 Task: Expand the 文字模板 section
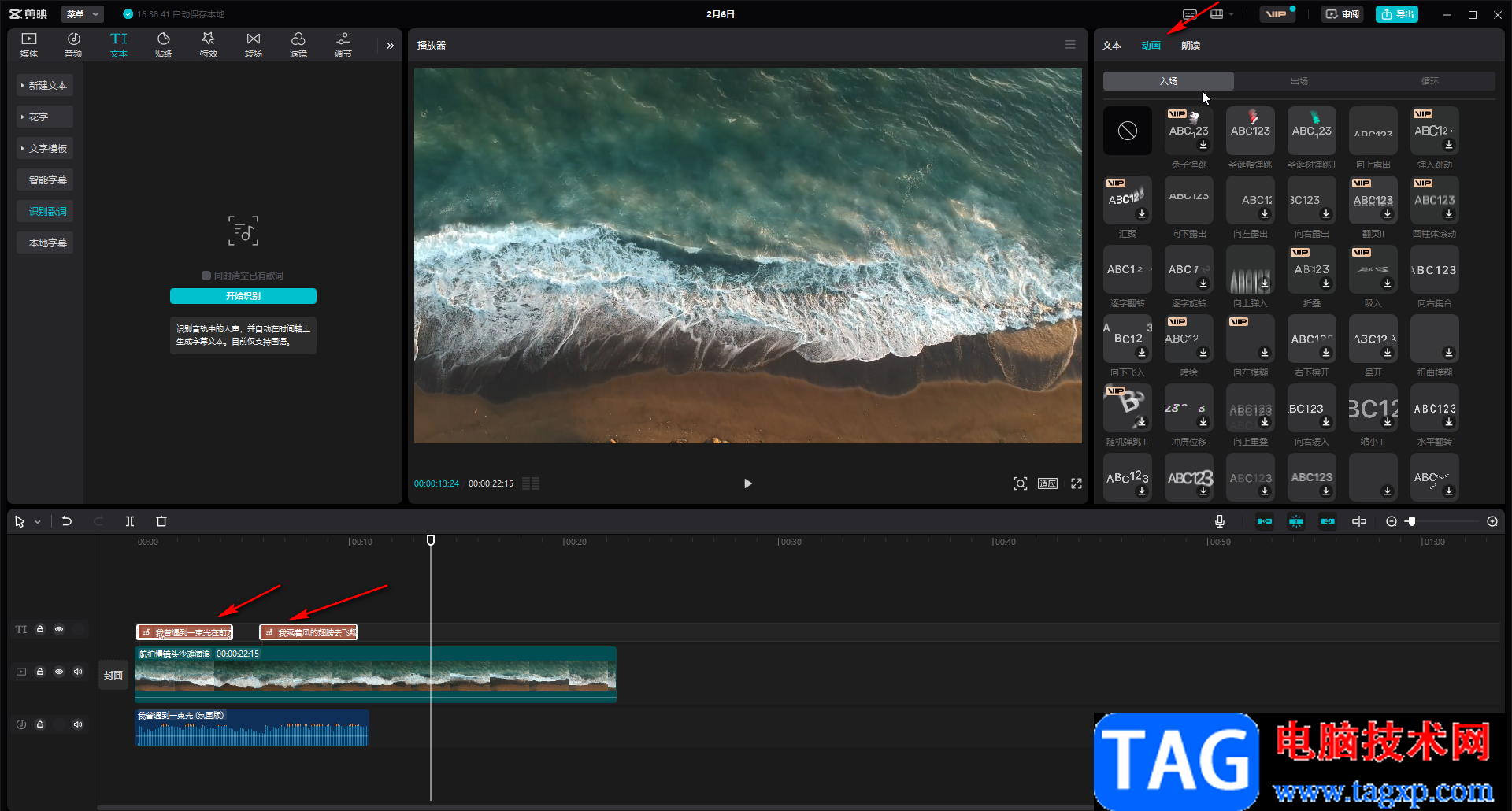click(45, 148)
